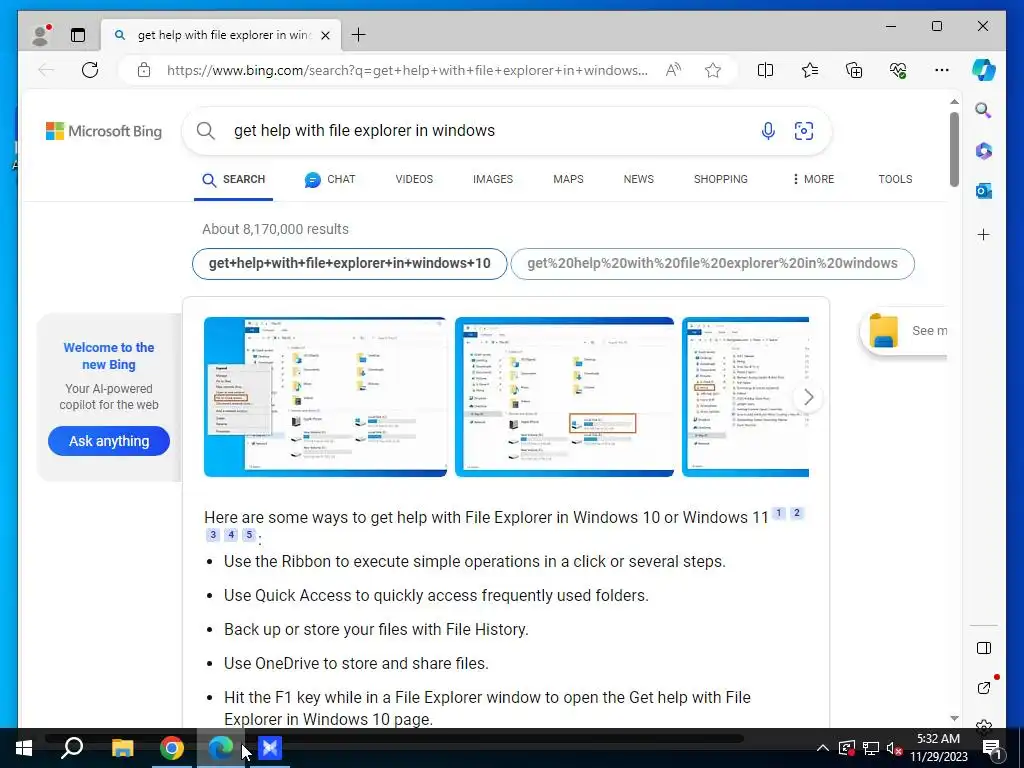Screen dimensions: 1024x768
Task: Switch to IMAGES results
Action: tap(493, 179)
